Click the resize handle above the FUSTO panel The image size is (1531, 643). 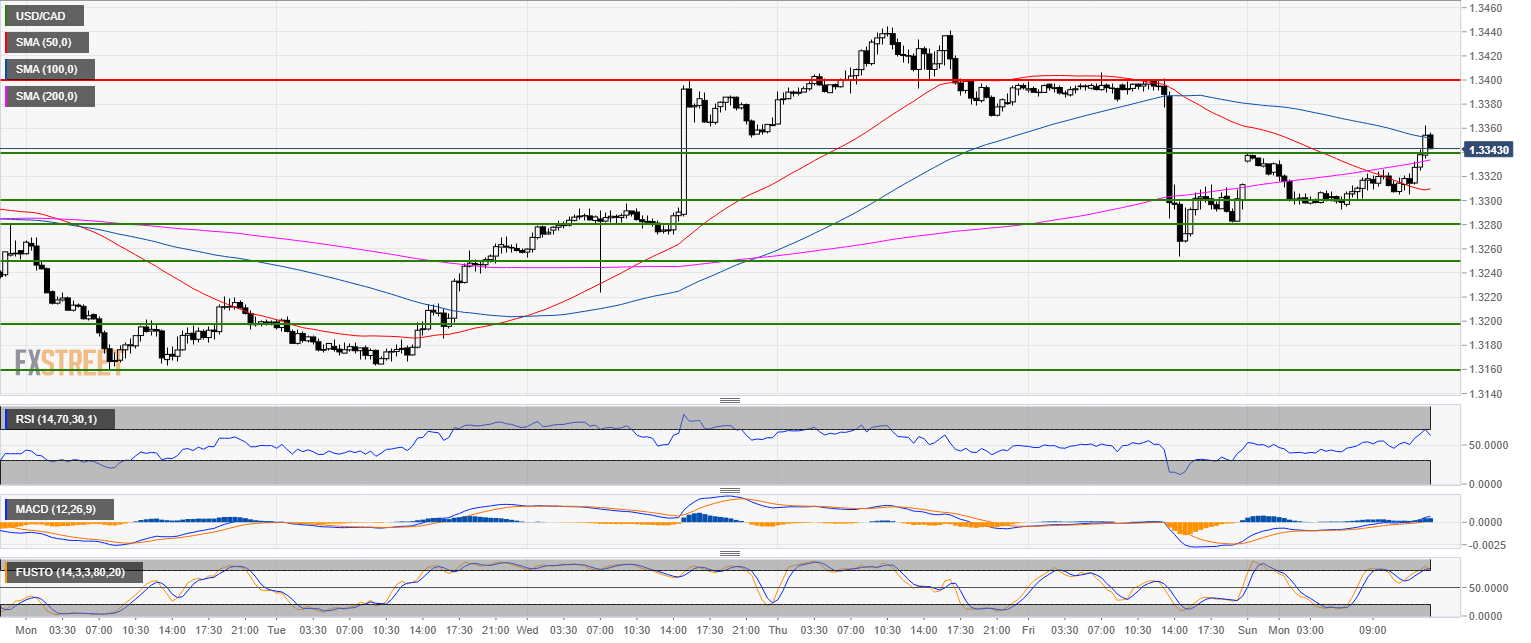pos(729,553)
